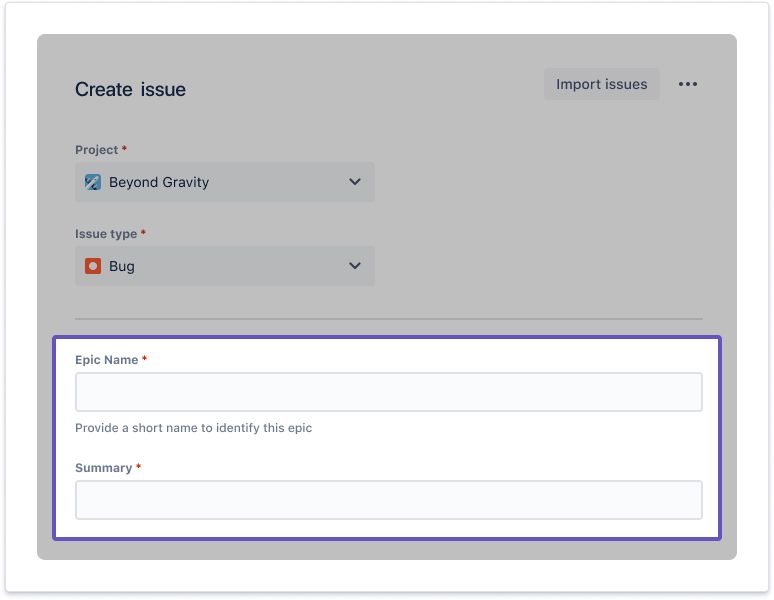
Task: Click the Epic Name label
Action: [x=107, y=360]
